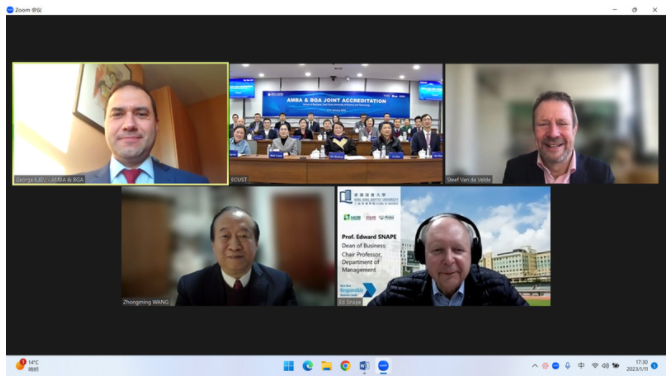
Task: Select Ed Snape's video tile
Action: click(x=444, y=246)
